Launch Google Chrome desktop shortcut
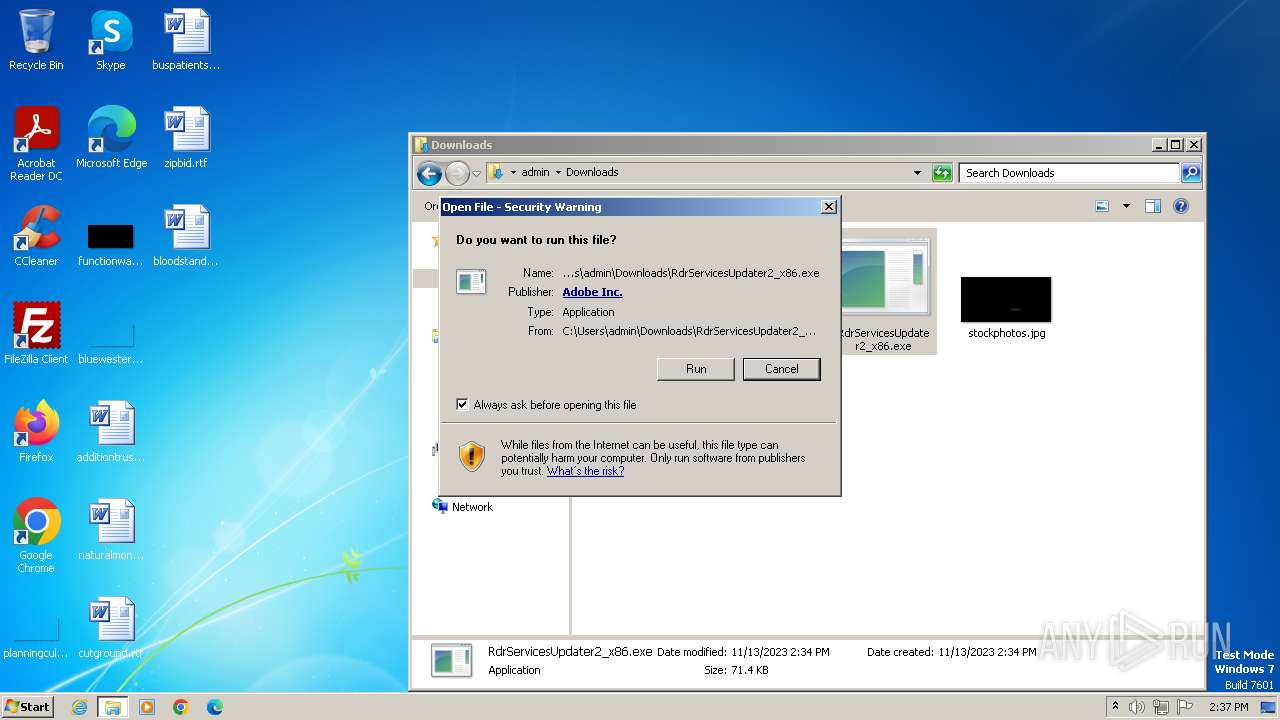The height and width of the screenshot is (720, 1280). (36, 536)
